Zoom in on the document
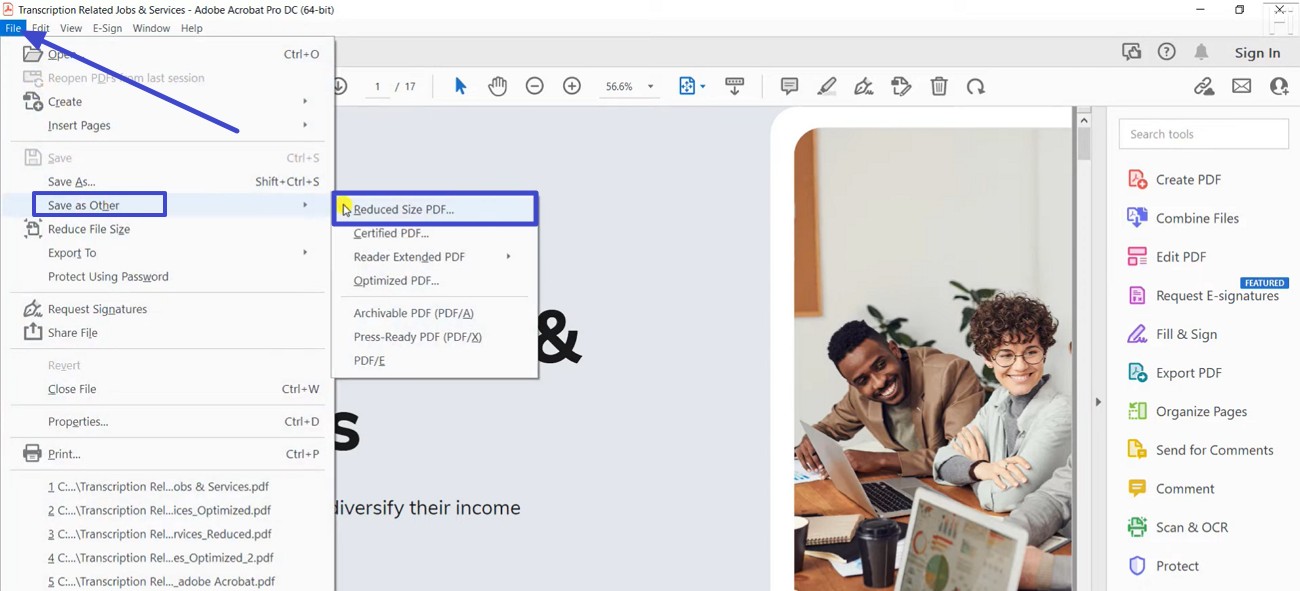This screenshot has width=1300, height=591. coord(571,86)
